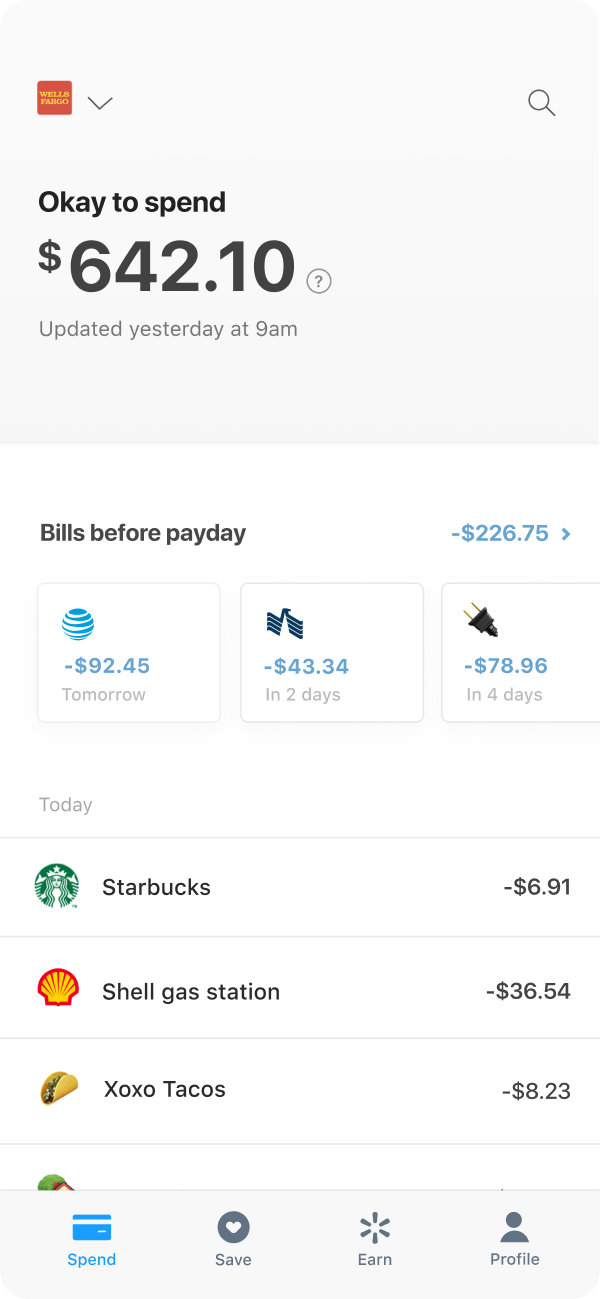Open search with the magnifier icon

coord(541,102)
